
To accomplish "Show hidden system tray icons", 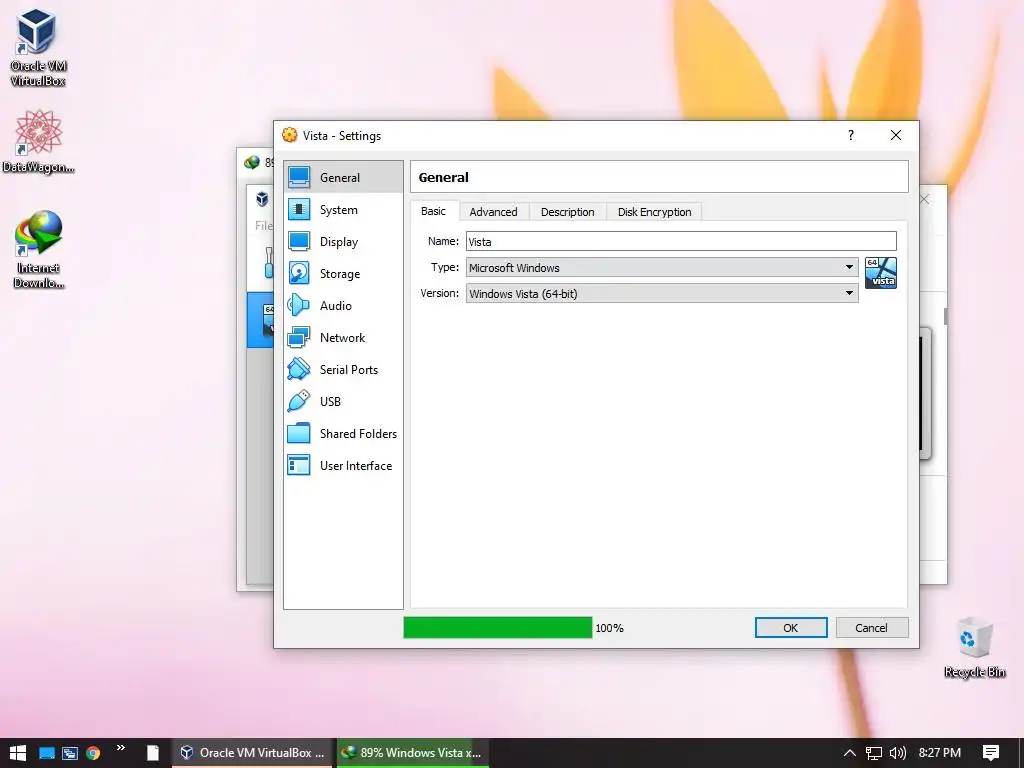I will click(x=850, y=753).
